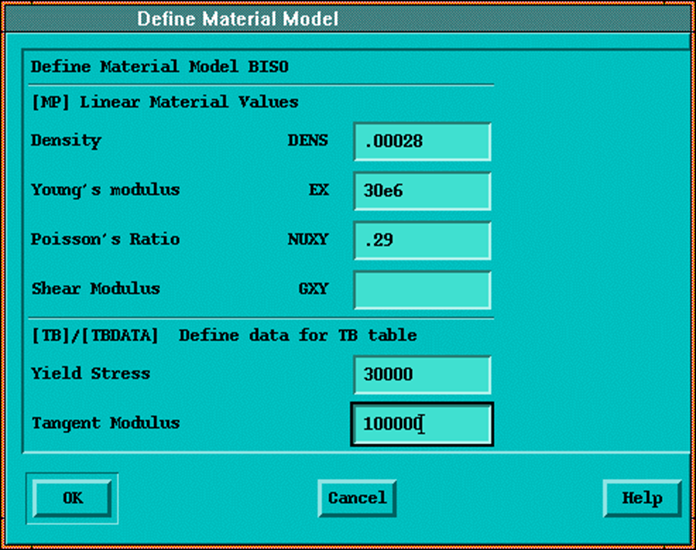Image resolution: width=696 pixels, height=550 pixels.
Task: Click the 'Yield Stress' label
Action: pos(91,373)
